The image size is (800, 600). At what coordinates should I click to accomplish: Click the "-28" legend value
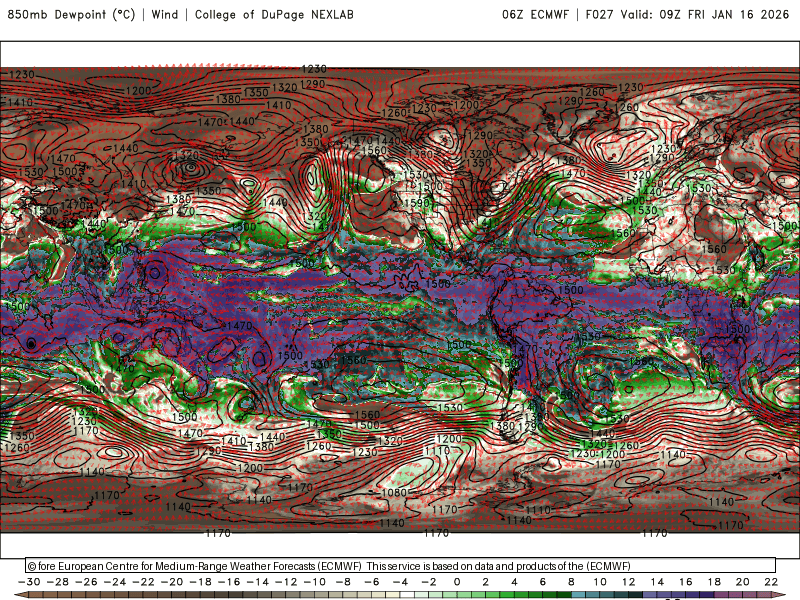pos(58,582)
